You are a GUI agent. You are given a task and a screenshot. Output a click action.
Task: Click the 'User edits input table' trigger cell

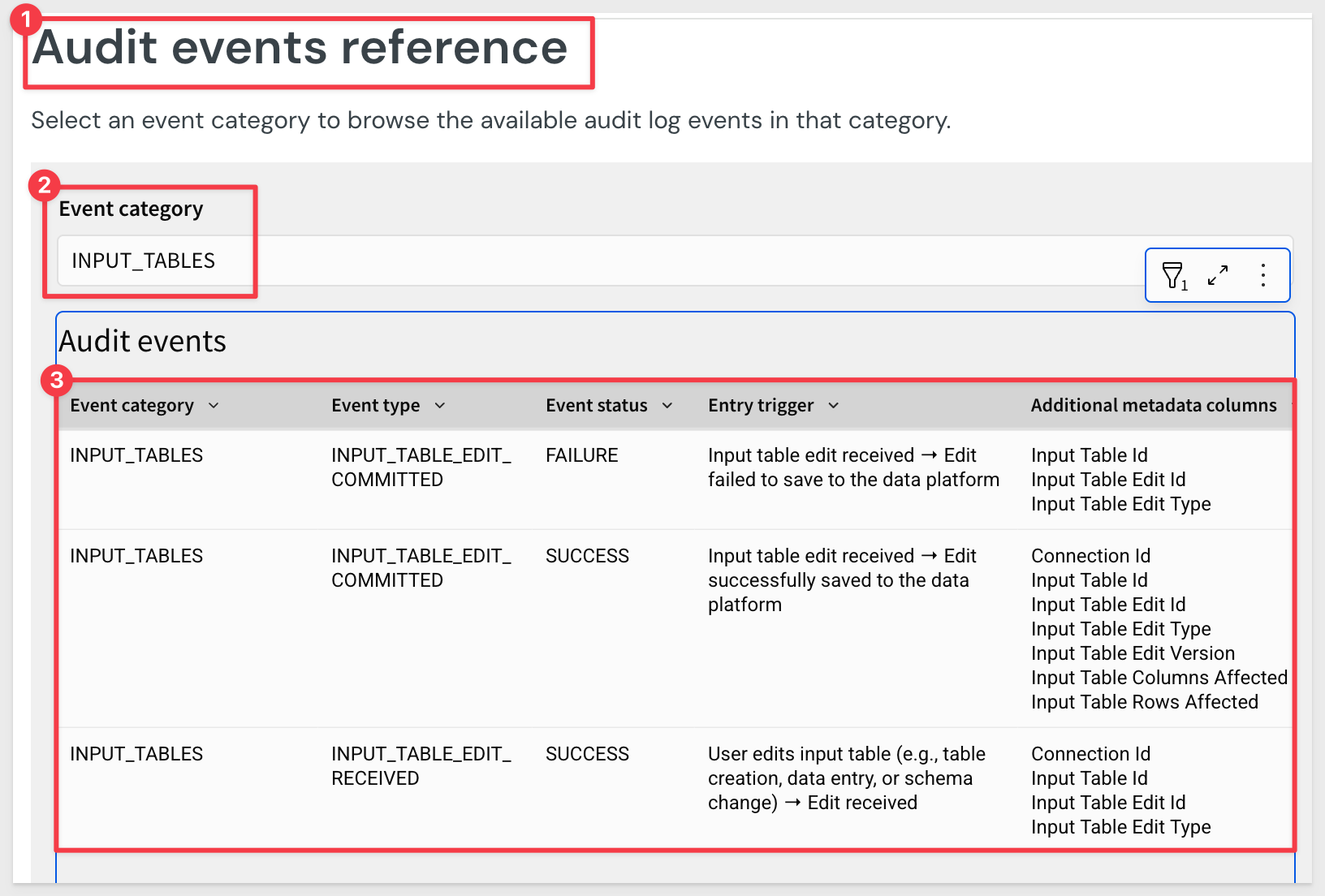coord(846,778)
